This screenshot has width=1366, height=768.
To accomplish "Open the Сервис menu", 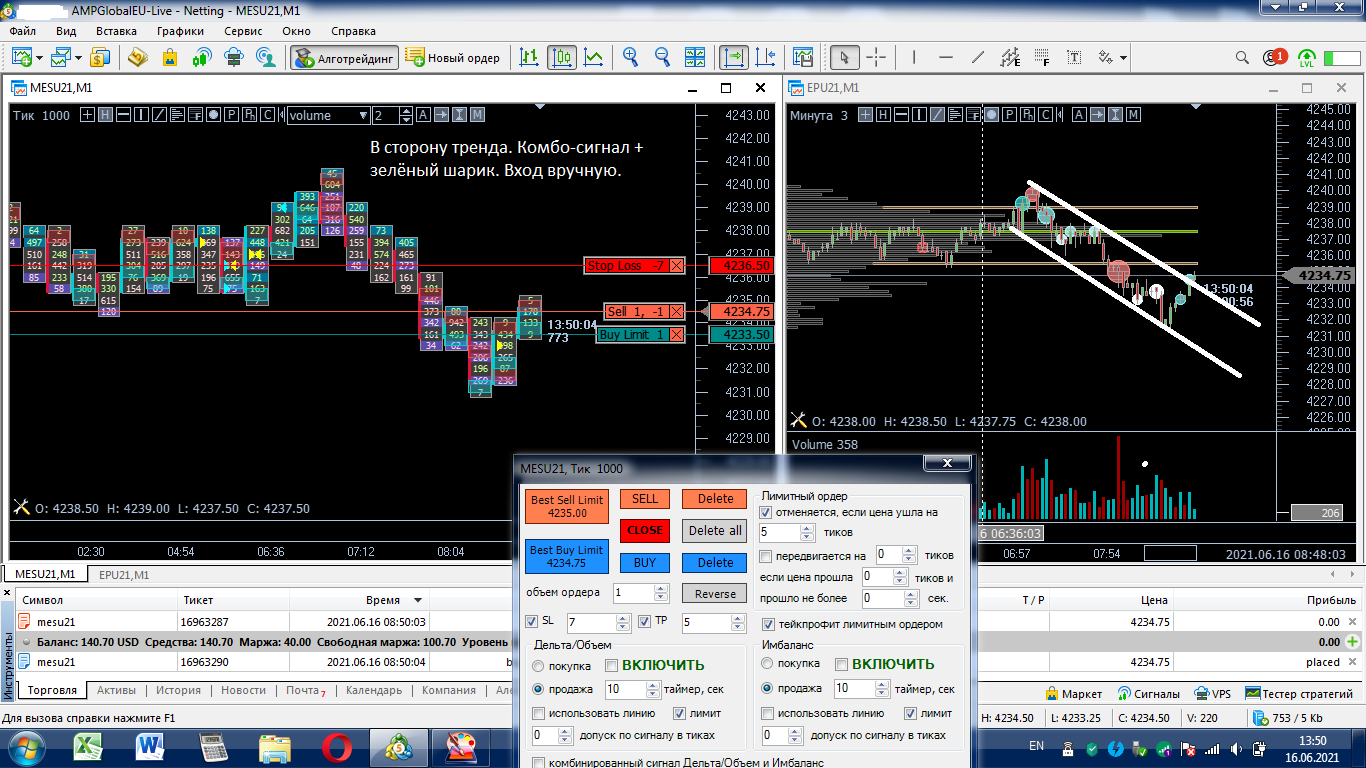I will tap(243, 31).
